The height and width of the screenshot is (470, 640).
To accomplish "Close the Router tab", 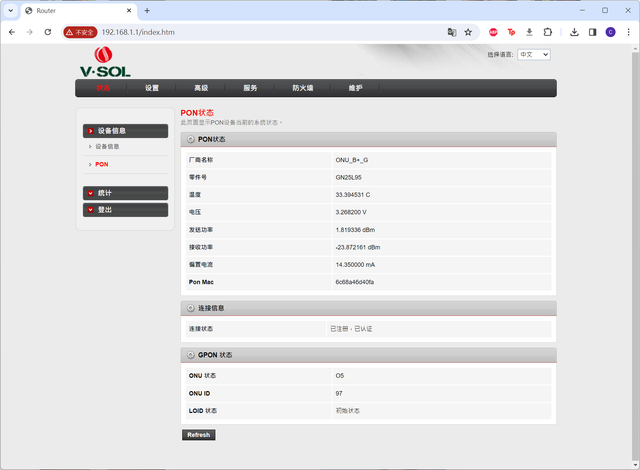I will (129, 11).
